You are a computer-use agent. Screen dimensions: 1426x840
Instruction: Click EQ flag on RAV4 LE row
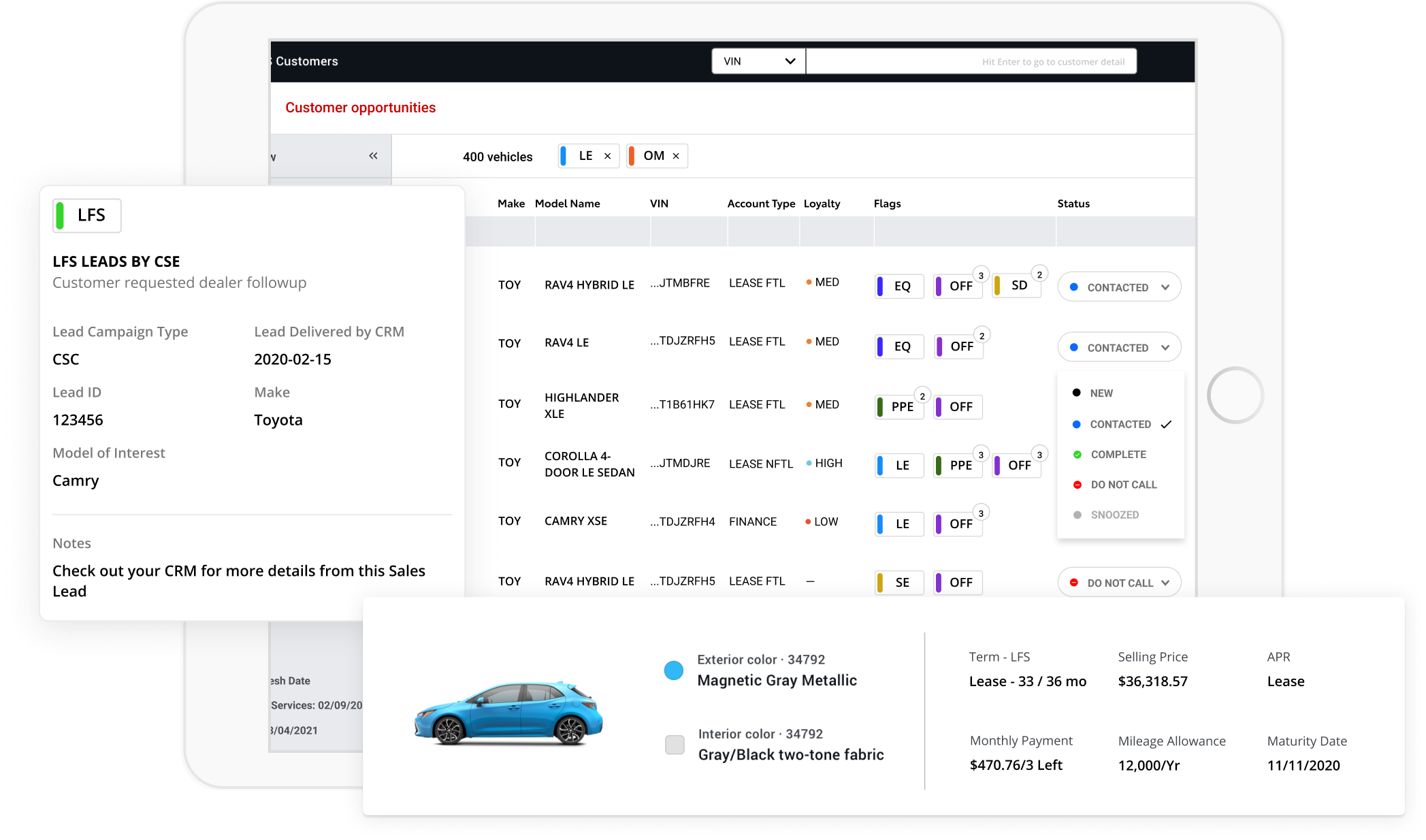(x=900, y=346)
